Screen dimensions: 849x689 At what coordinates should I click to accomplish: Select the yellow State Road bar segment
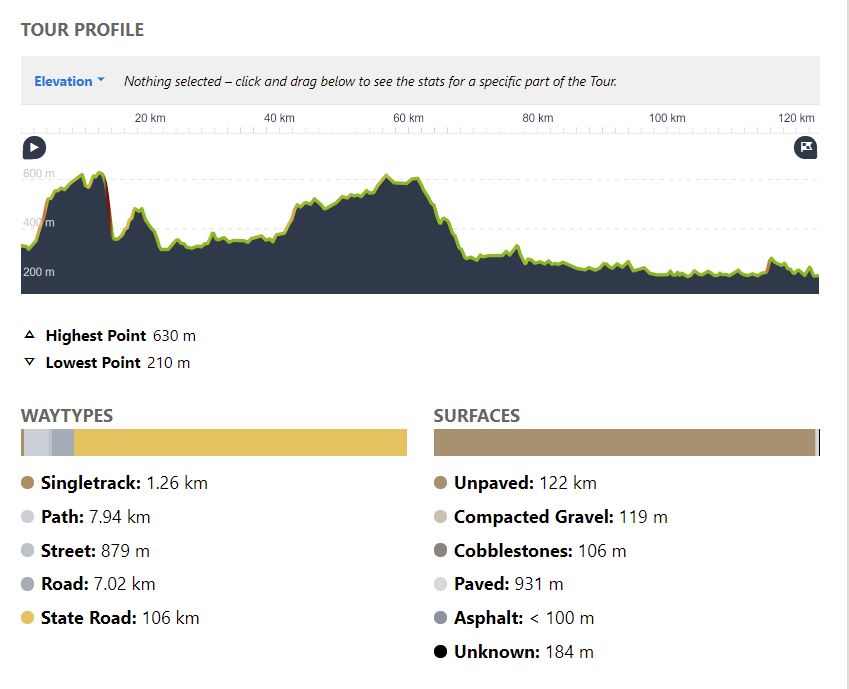(240, 442)
